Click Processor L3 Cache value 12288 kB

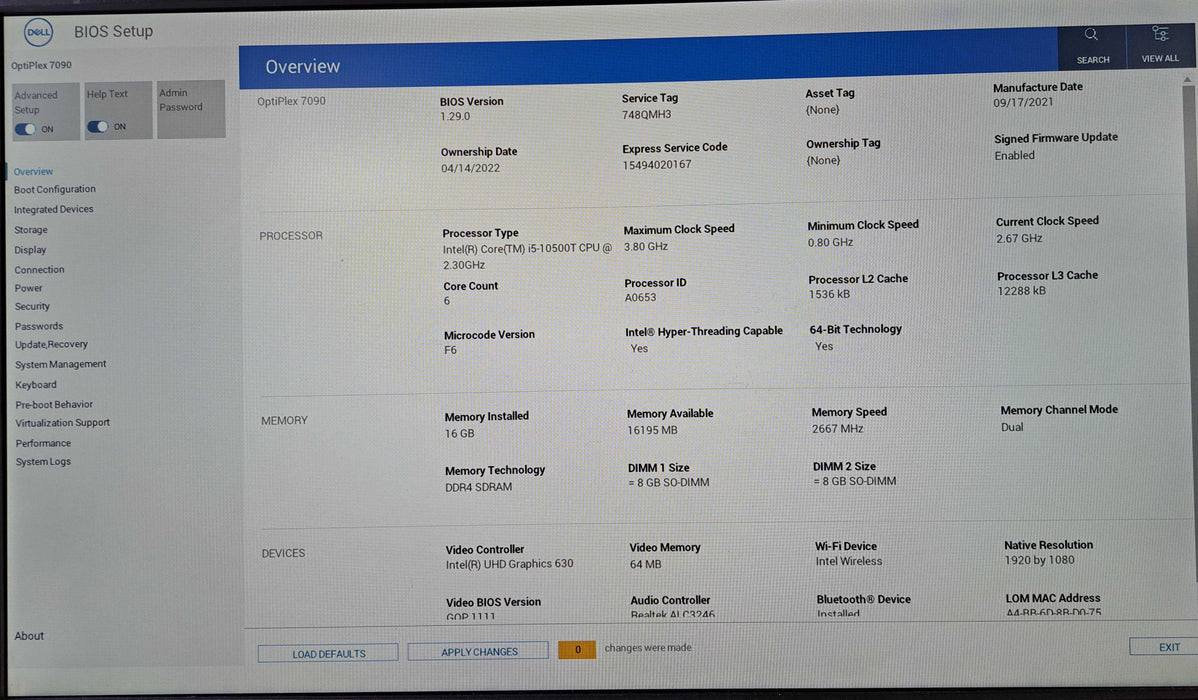1022,291
